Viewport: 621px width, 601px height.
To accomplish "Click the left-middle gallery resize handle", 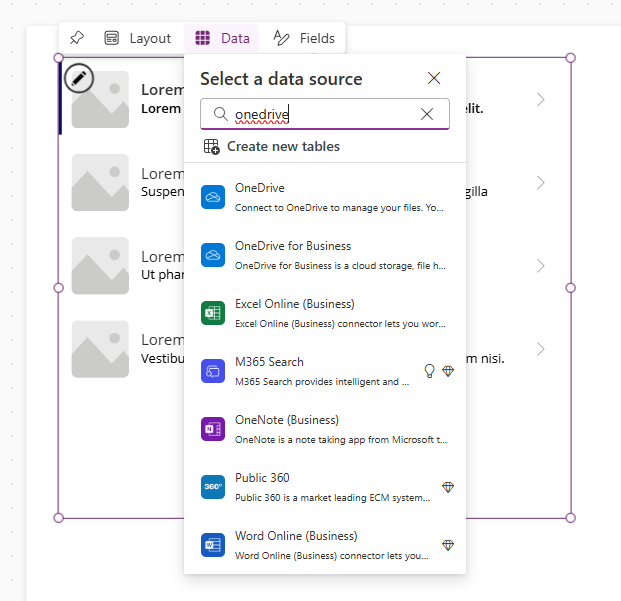I will tap(59, 288).
